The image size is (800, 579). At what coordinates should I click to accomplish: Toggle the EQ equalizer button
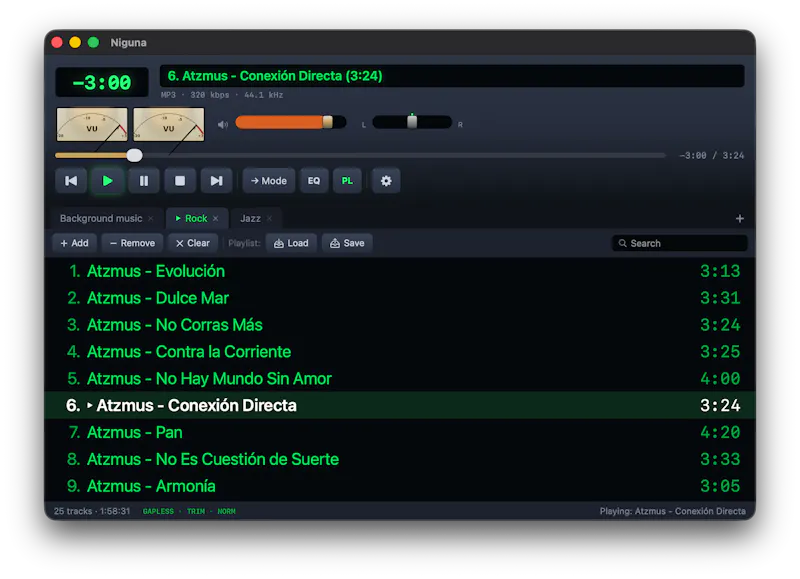(x=314, y=181)
